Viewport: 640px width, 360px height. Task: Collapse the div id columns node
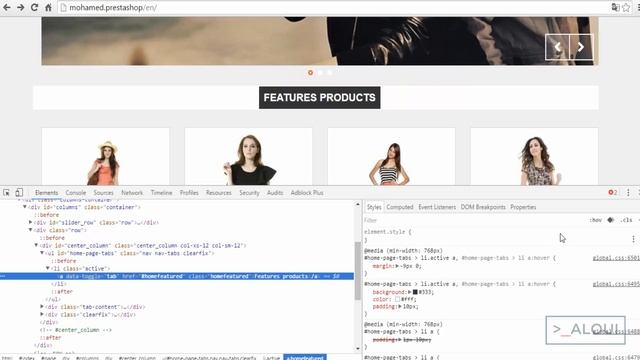click(25, 207)
